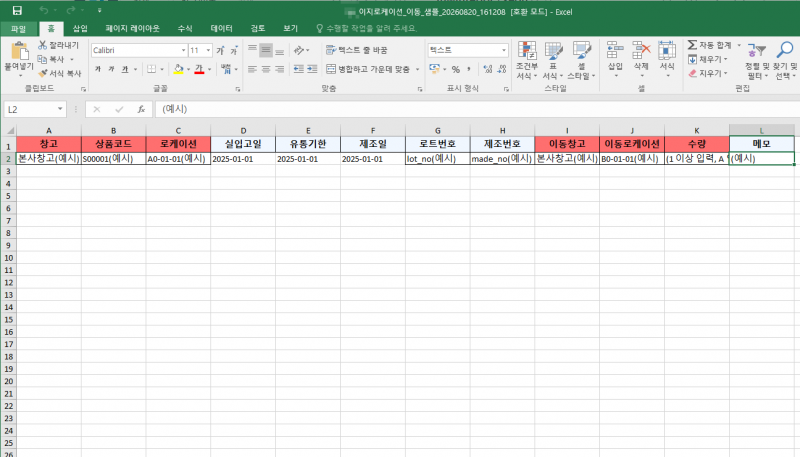800x457 pixels.
Task: Activate the 서식 복사 format painter
Action: [x=60, y=73]
